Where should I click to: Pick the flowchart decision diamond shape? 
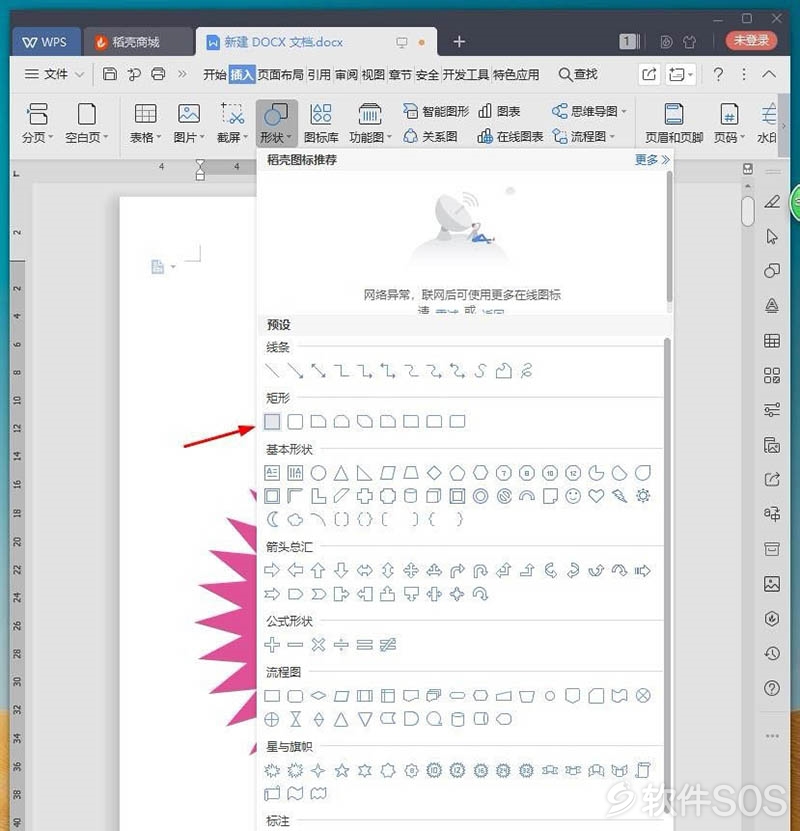(318, 695)
